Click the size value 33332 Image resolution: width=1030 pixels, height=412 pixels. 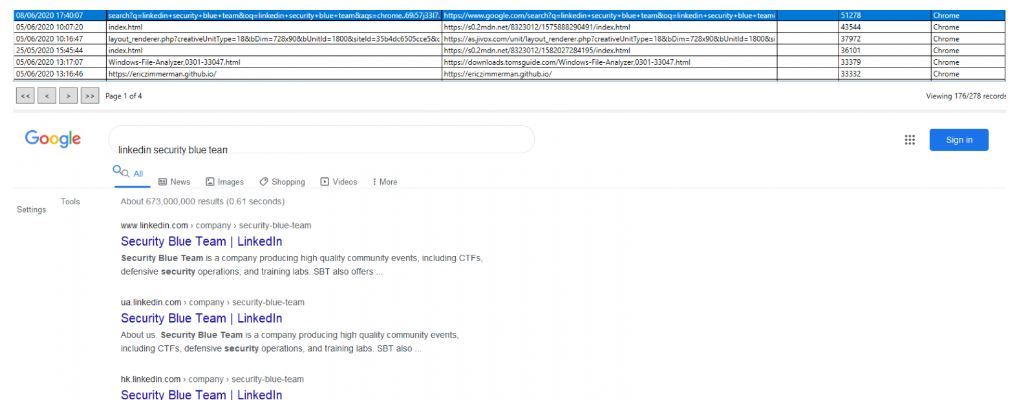click(850, 74)
